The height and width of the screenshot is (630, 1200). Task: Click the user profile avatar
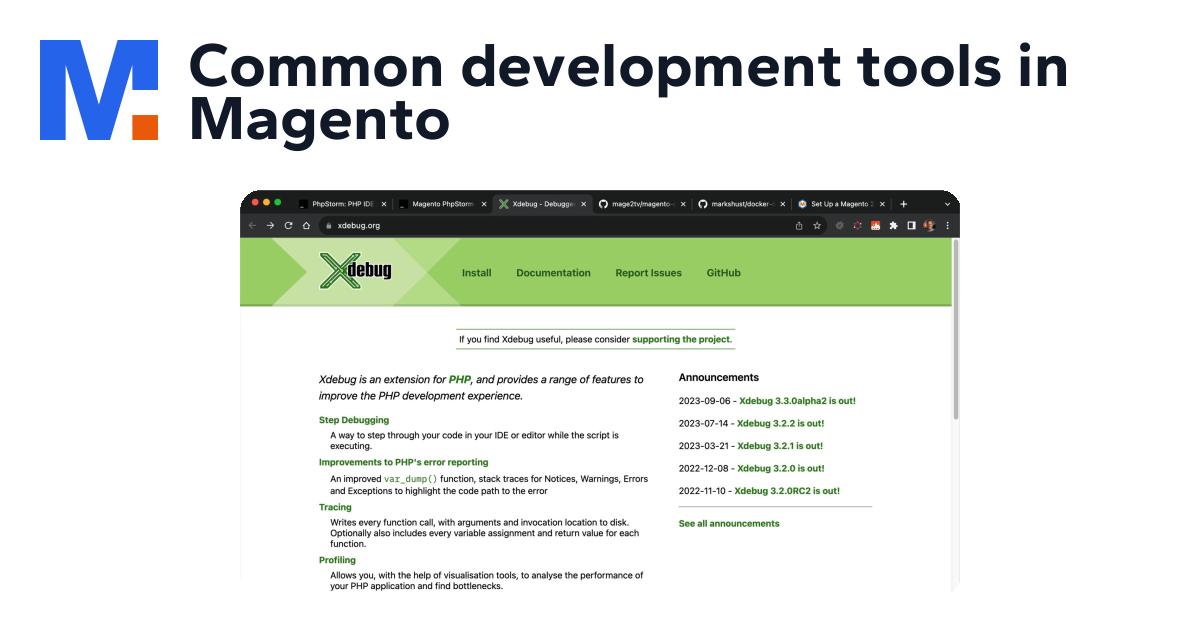pos(929,226)
